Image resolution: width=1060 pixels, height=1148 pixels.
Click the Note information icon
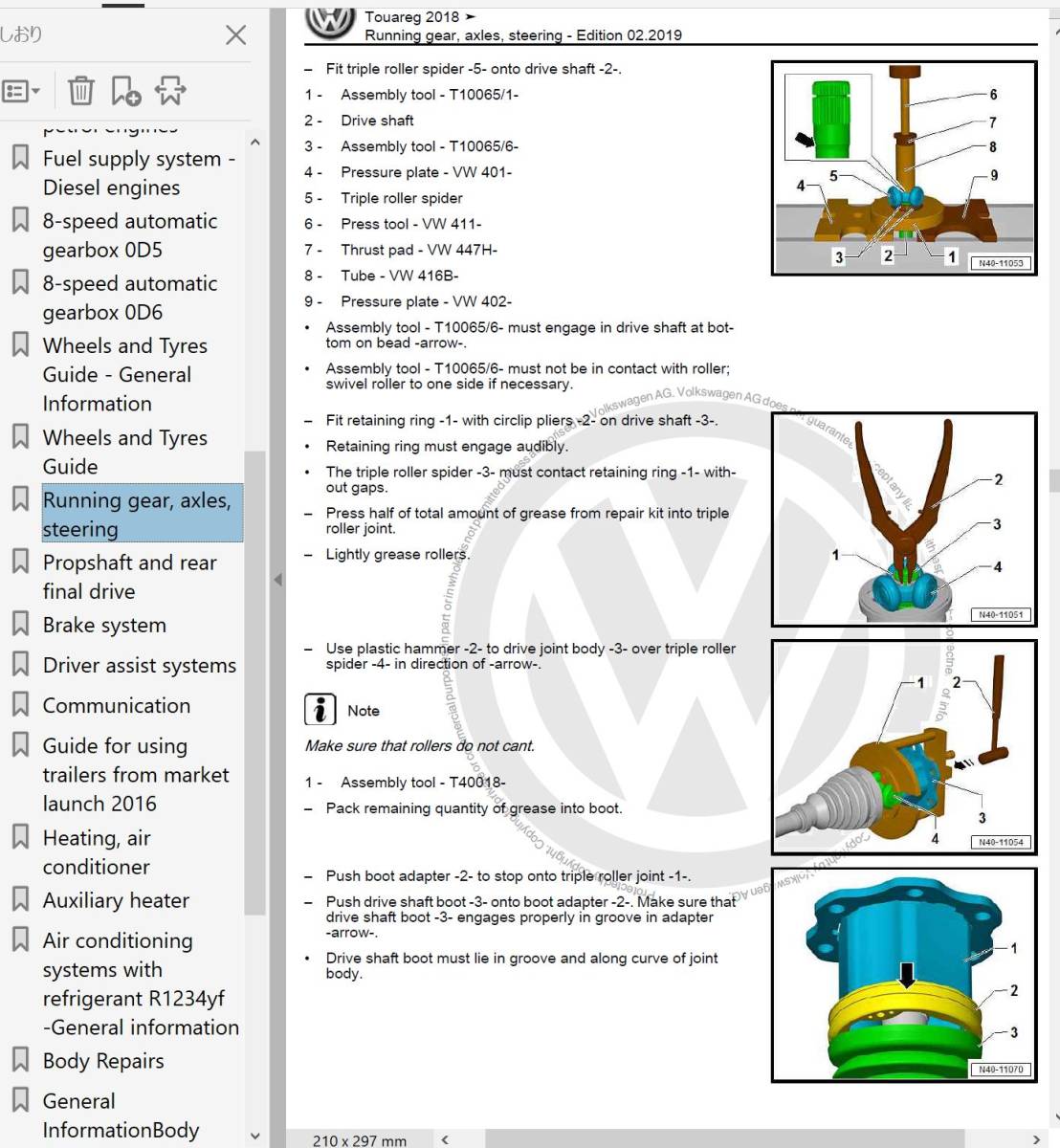pyautogui.click(x=320, y=710)
